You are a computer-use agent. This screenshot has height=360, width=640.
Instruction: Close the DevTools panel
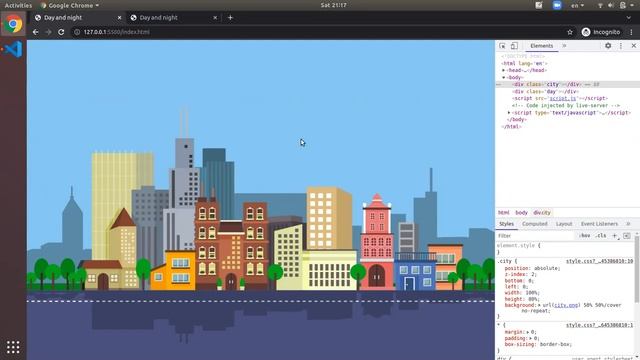tap(633, 46)
